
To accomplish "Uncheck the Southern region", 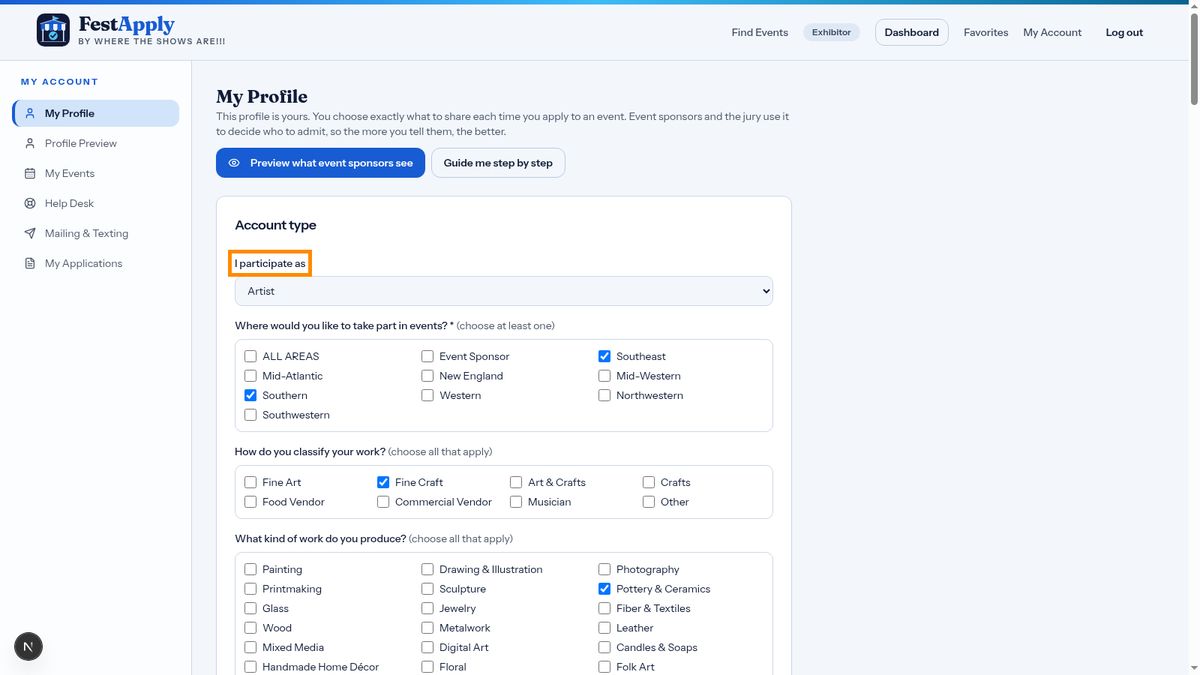I will [x=251, y=396].
